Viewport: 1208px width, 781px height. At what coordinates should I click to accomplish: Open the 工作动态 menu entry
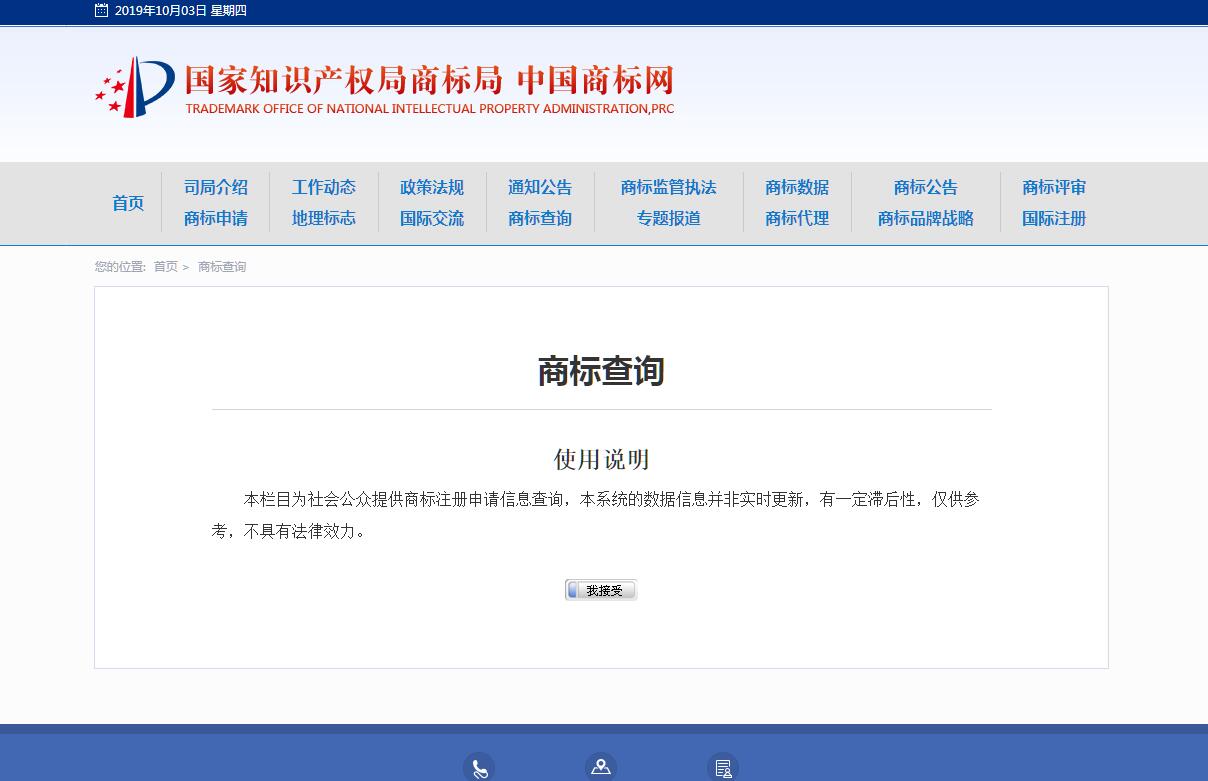[x=324, y=187]
